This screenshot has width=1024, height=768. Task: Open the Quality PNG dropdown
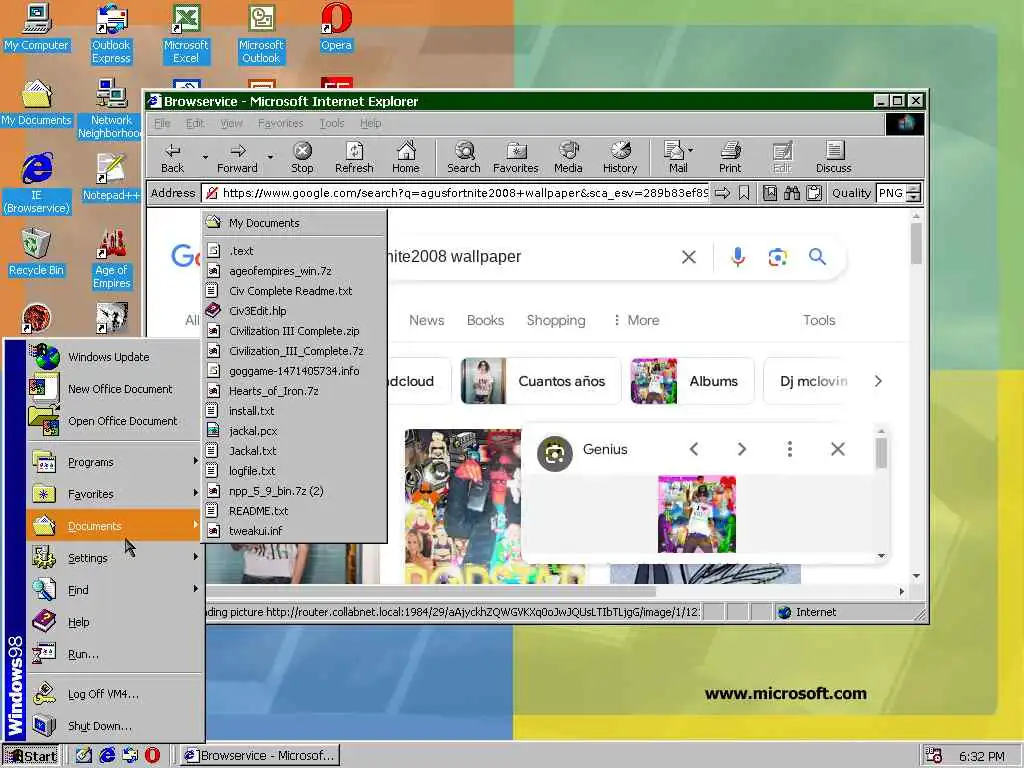(x=914, y=193)
